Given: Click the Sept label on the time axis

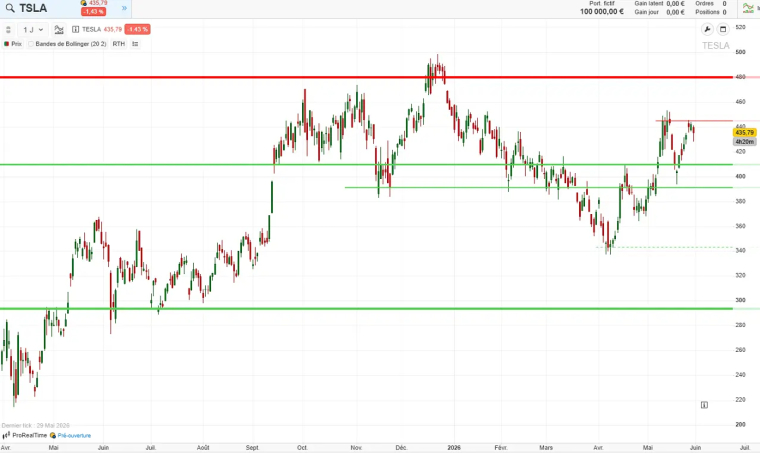Looking at the screenshot, I should click(252, 448).
